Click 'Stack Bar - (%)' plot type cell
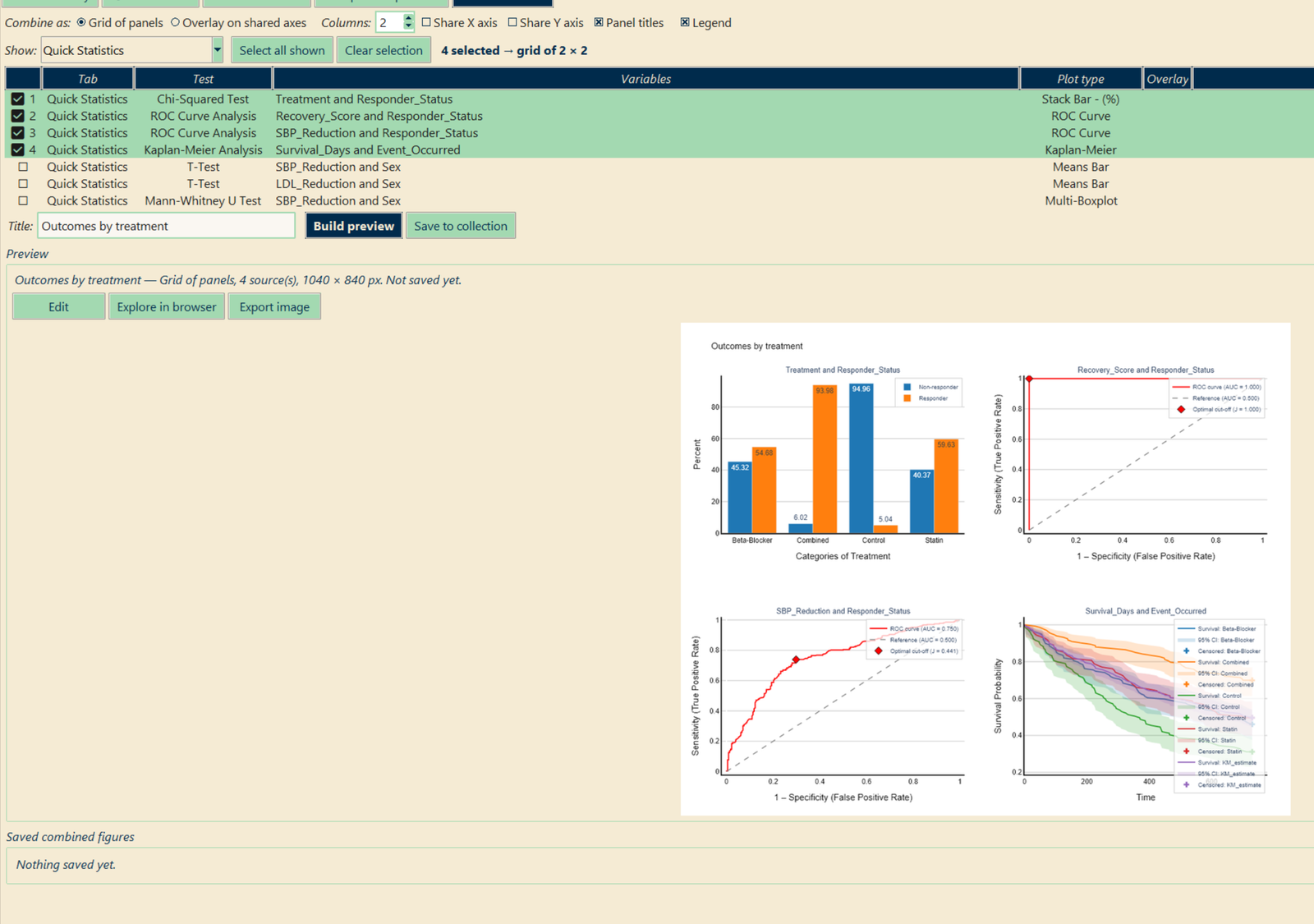Image resolution: width=1314 pixels, height=924 pixels. (1081, 99)
